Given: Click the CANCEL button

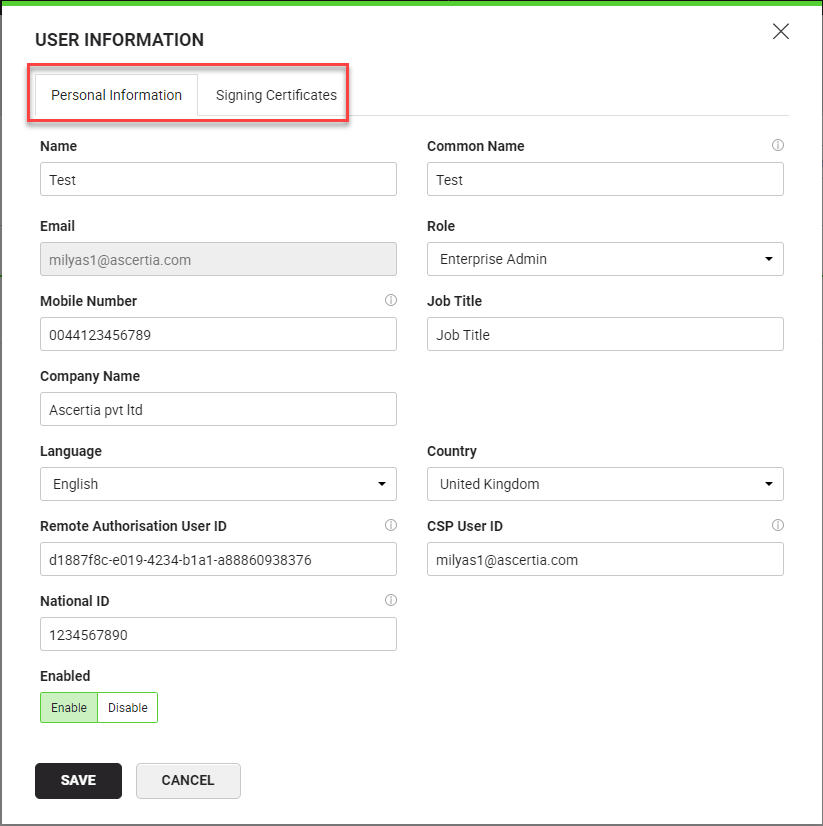Looking at the screenshot, I should (x=188, y=781).
